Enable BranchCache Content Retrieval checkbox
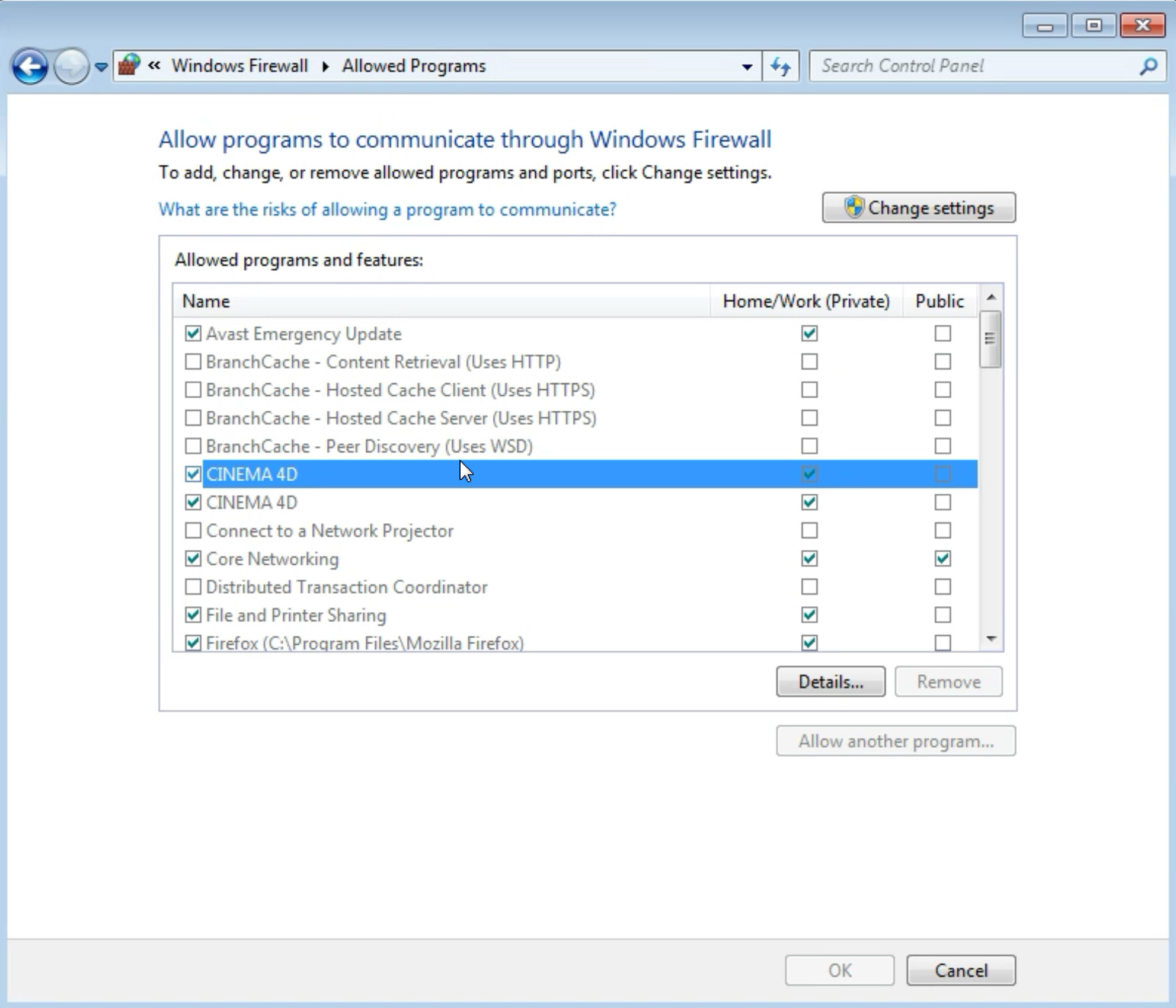The height and width of the screenshot is (1008, 1176). click(x=192, y=361)
